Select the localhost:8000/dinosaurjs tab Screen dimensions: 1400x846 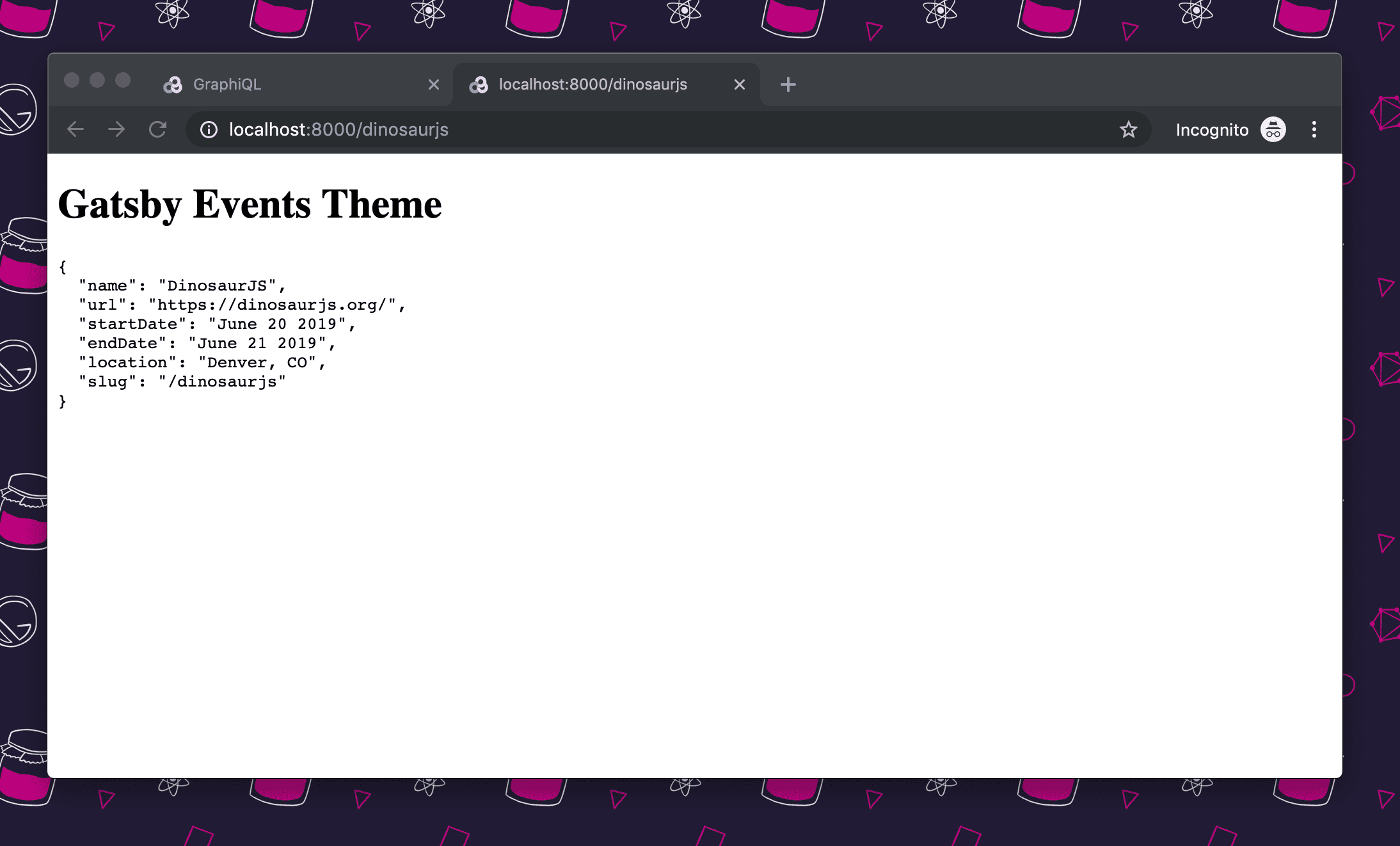593,84
